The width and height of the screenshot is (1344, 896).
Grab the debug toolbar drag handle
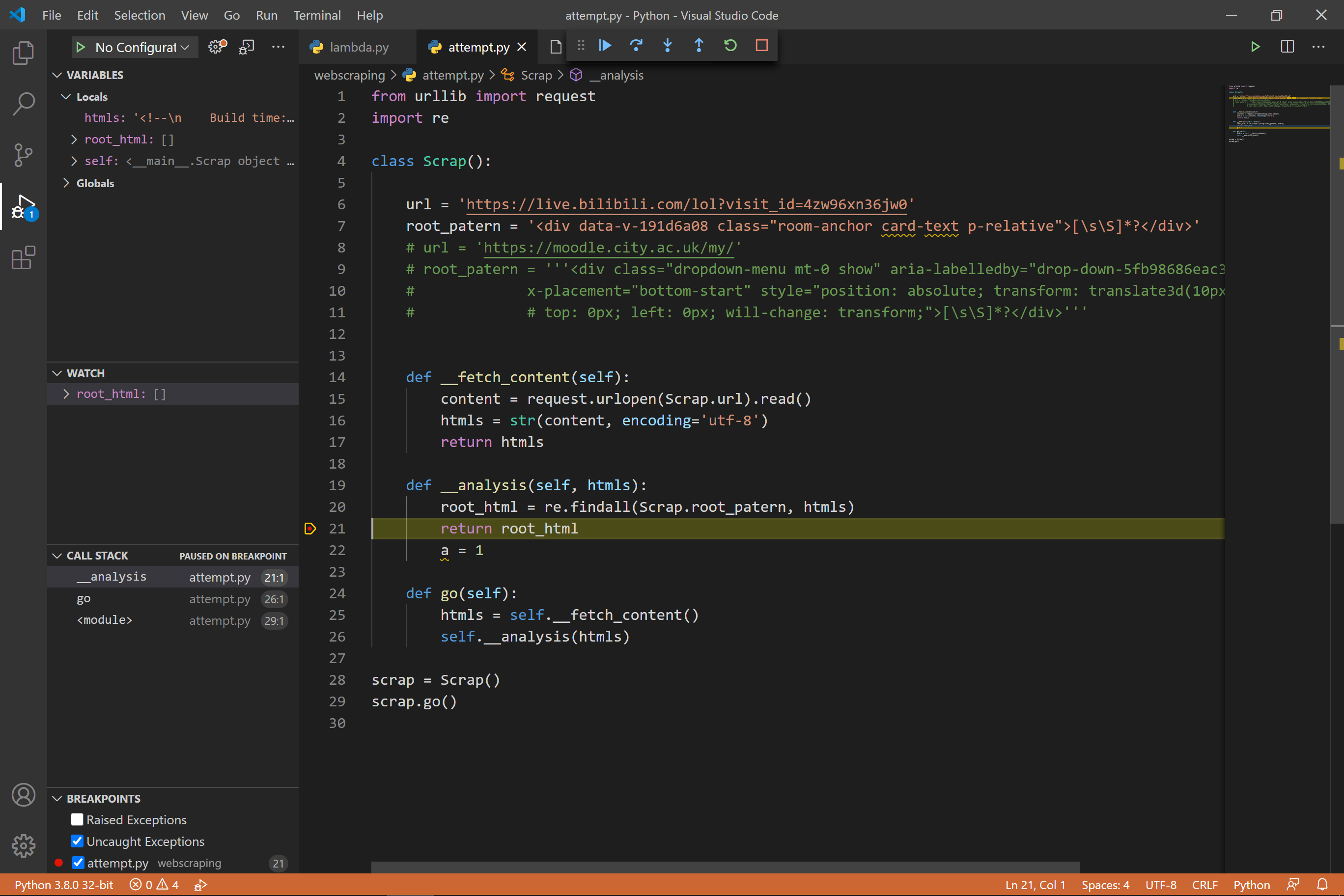point(581,45)
